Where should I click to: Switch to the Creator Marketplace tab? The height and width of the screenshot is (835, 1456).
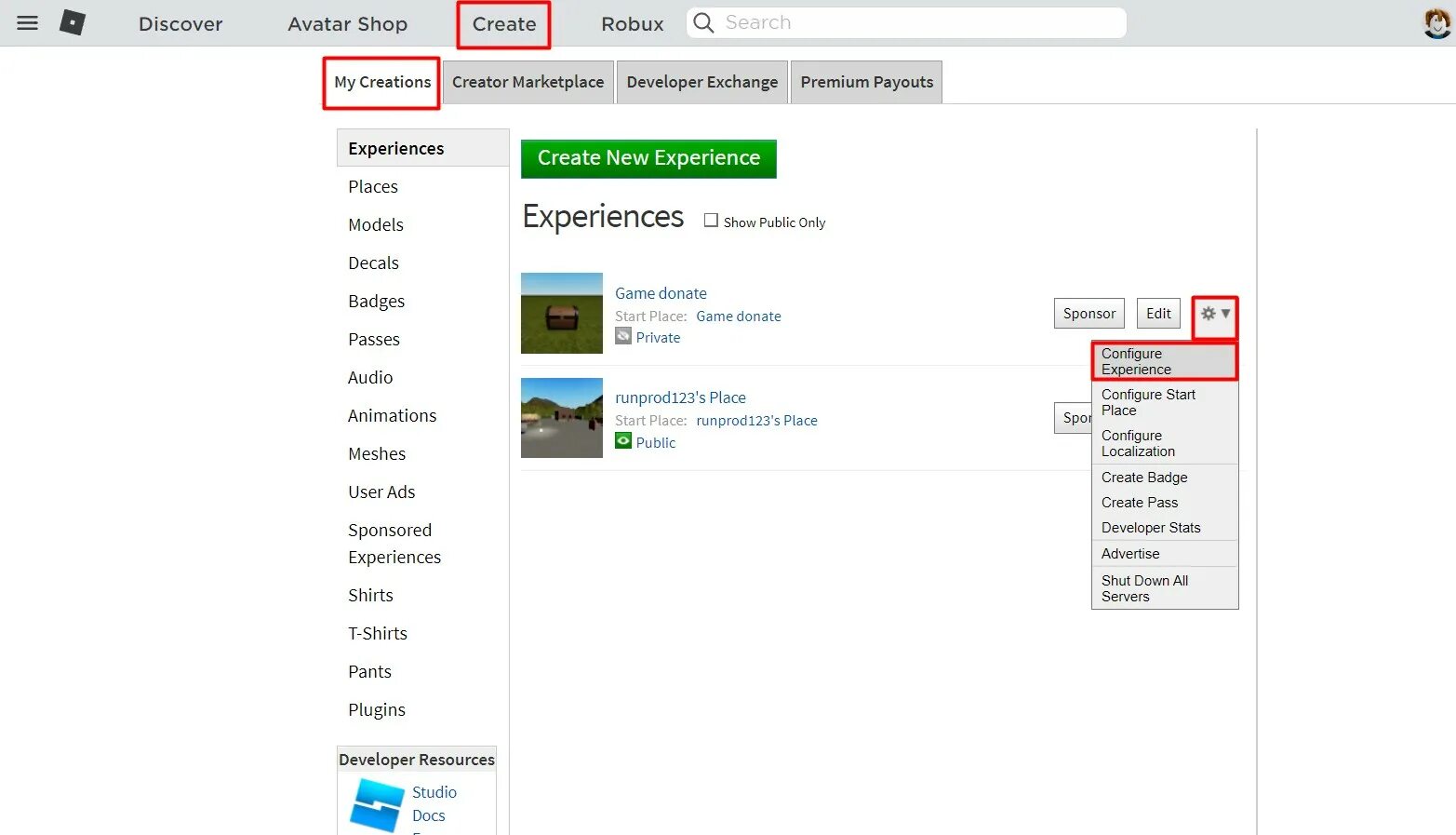click(528, 82)
